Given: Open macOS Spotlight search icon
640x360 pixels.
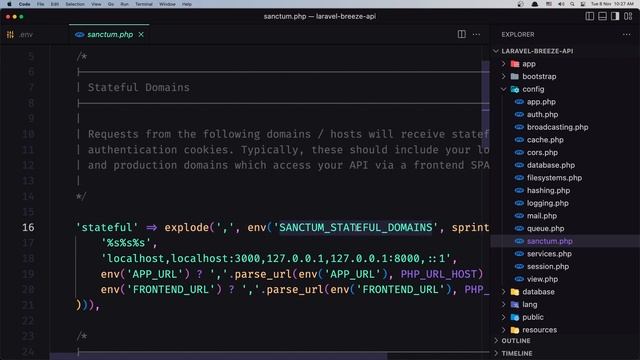Looking at the screenshot, I should coord(572,4).
